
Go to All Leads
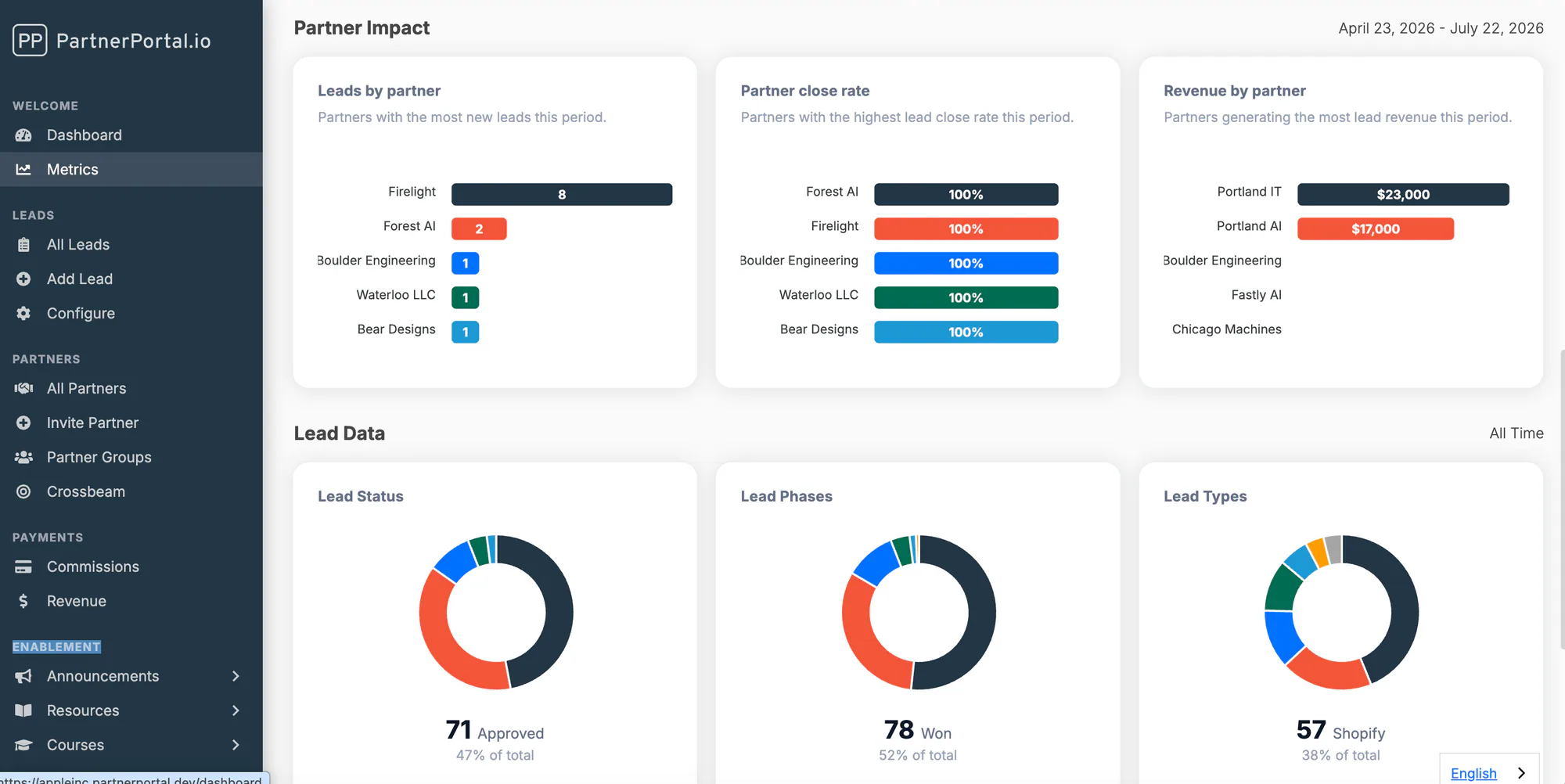(x=131, y=245)
